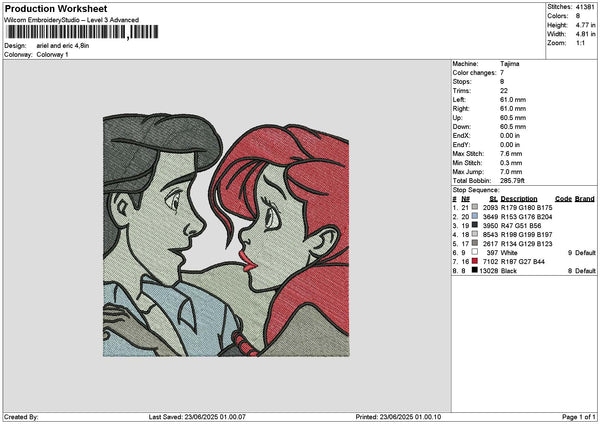Select the light blue swatch in stop 2
Image resolution: width=600 pixels, height=424 pixels.
point(475,216)
